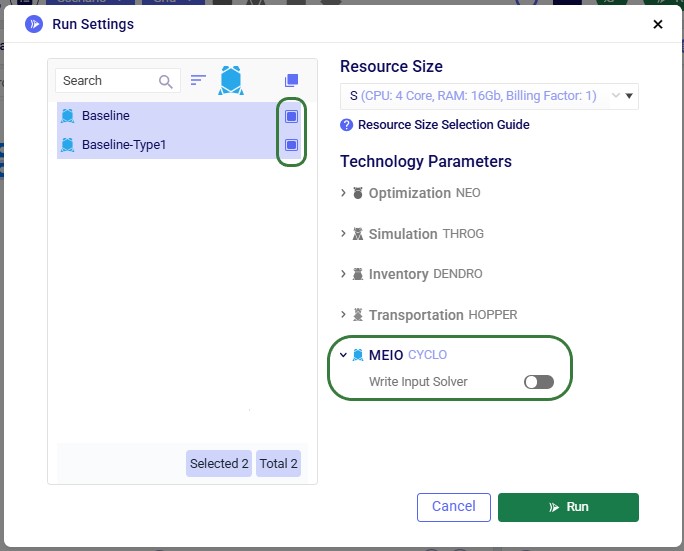Uncheck the Baseline scenario checkbox

[291, 116]
